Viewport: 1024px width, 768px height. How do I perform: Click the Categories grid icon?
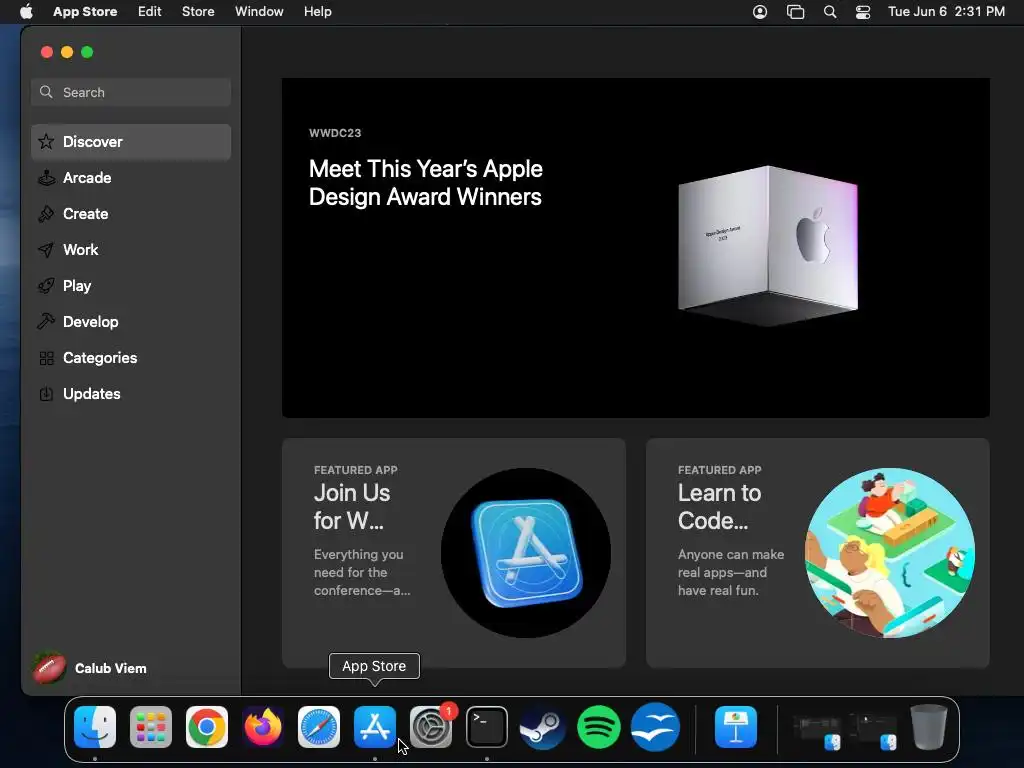click(x=46, y=358)
